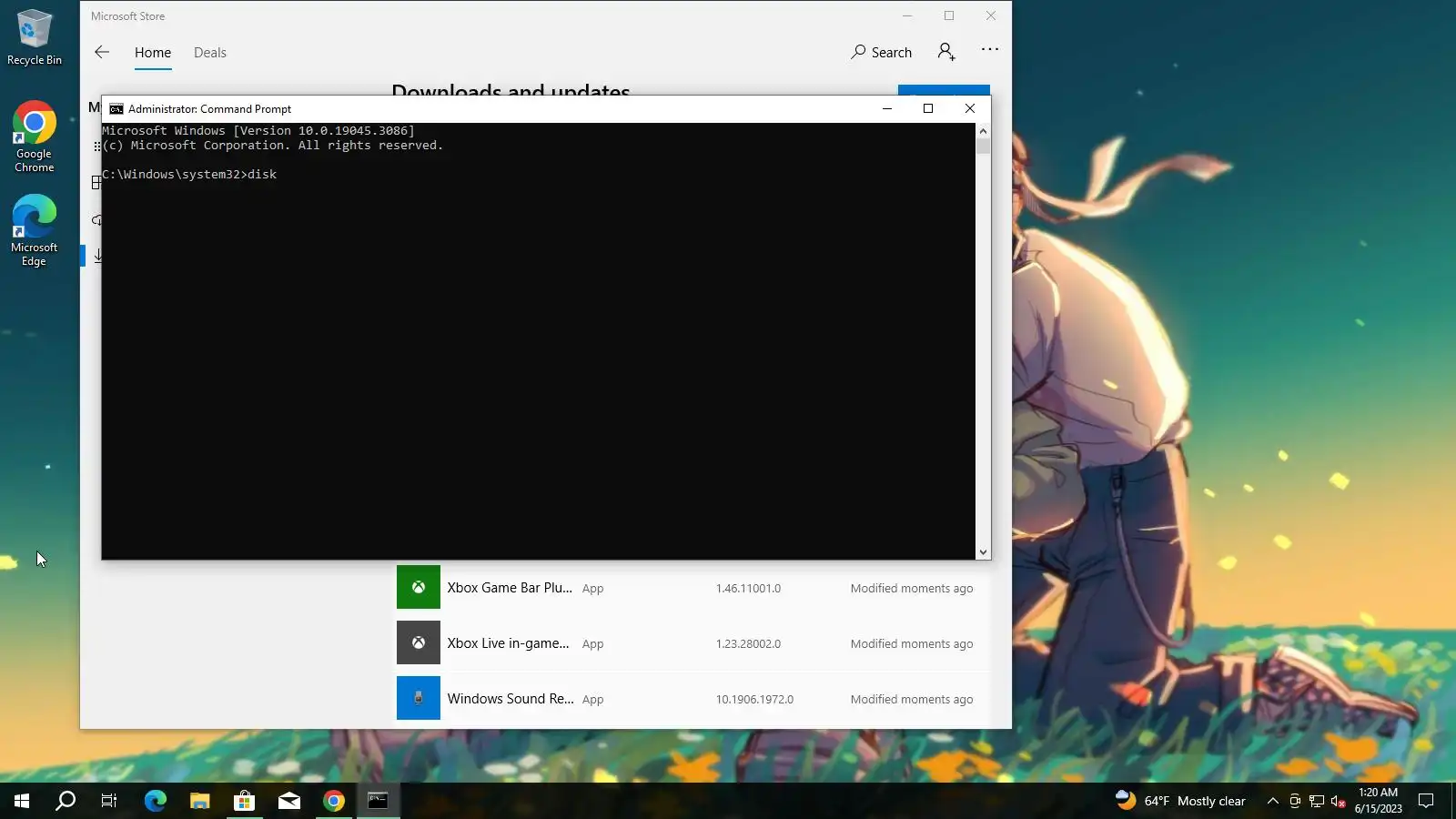Open the Action Center notifications
Screen dimensions: 1456x819
(x=1426, y=801)
